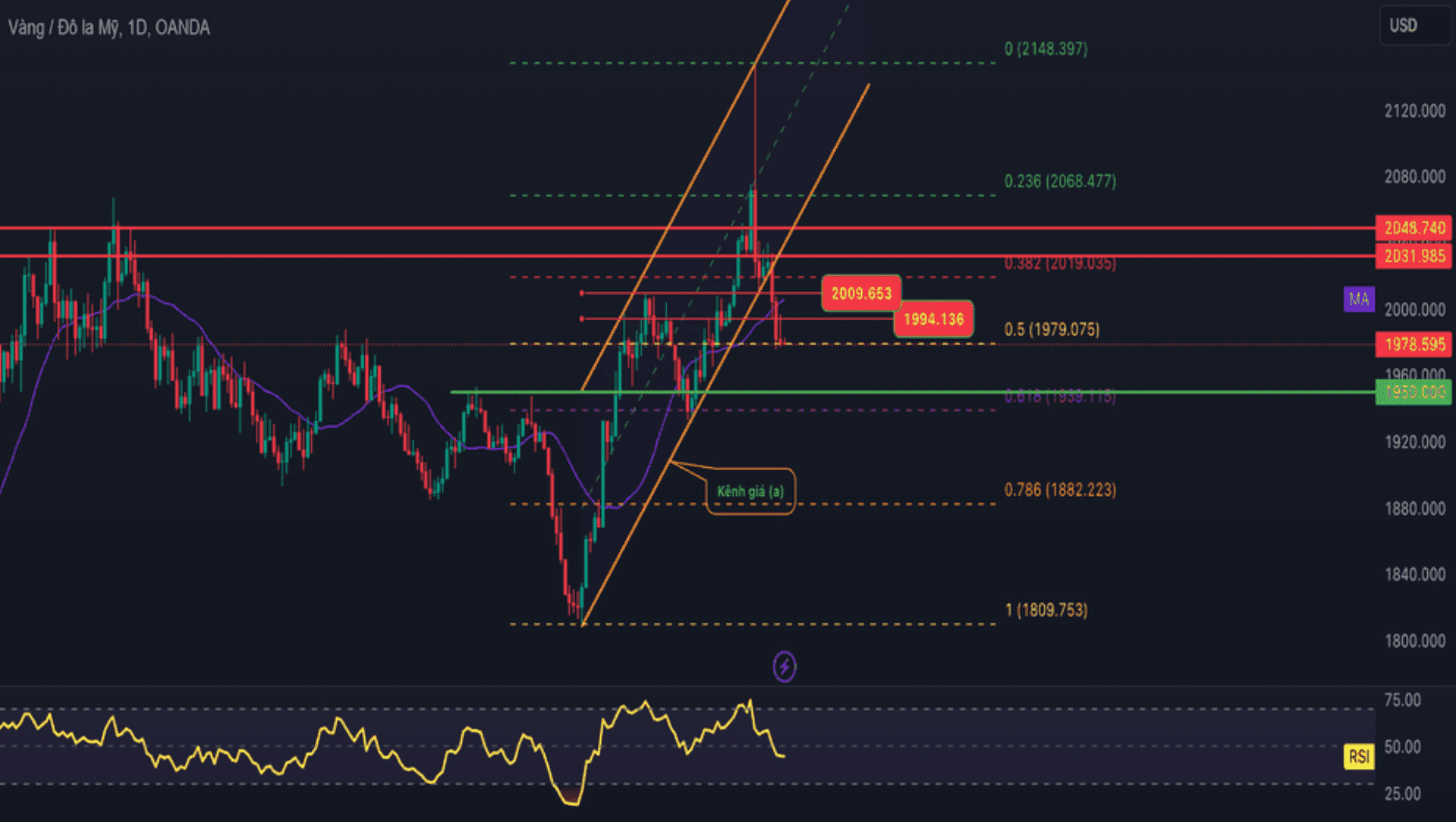
Task: Click the lightning bolt event icon
Action: 785,667
